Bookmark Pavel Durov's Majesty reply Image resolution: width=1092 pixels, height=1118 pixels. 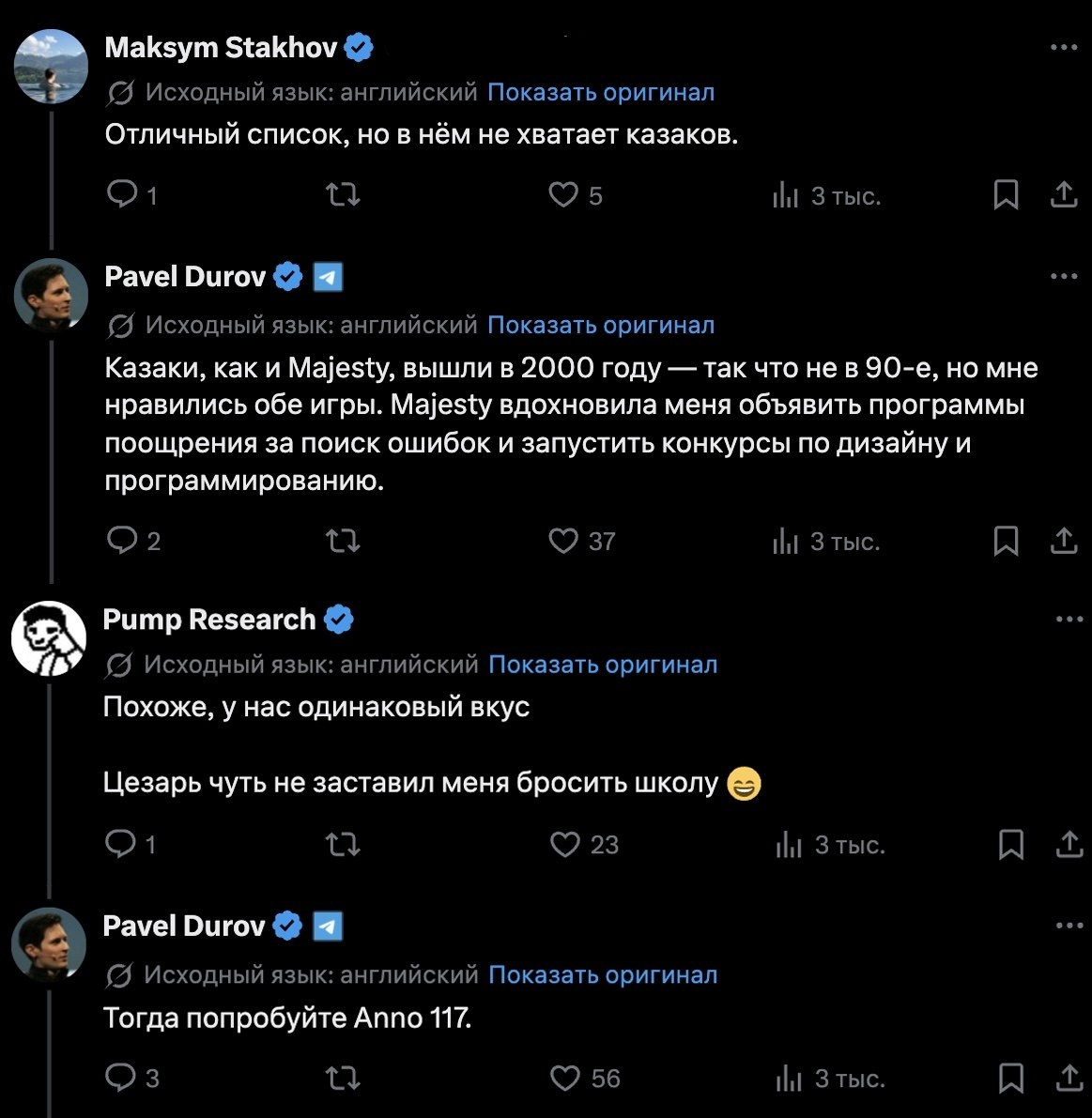click(1006, 541)
